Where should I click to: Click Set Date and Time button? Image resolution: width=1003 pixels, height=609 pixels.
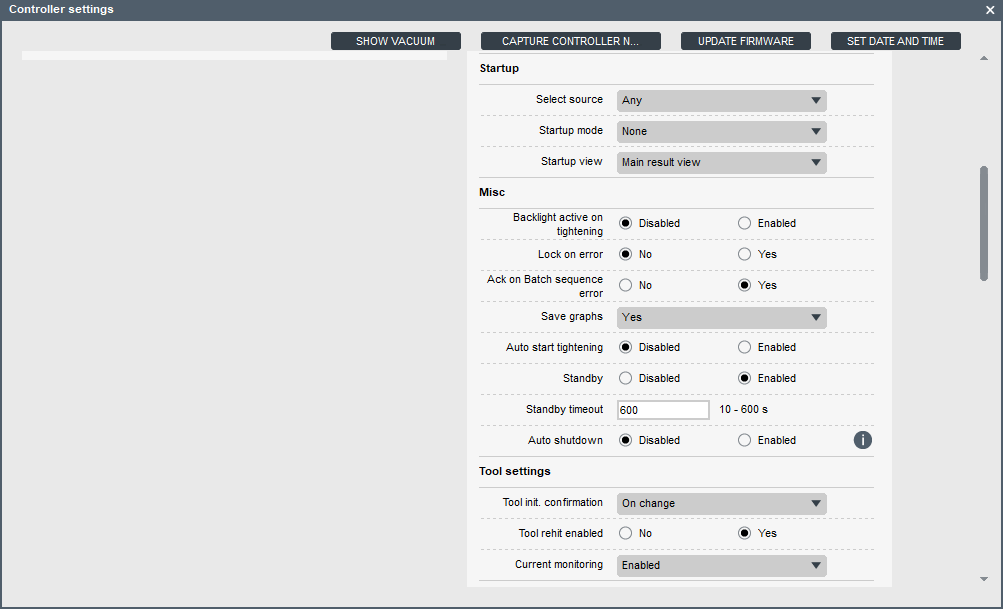[896, 41]
